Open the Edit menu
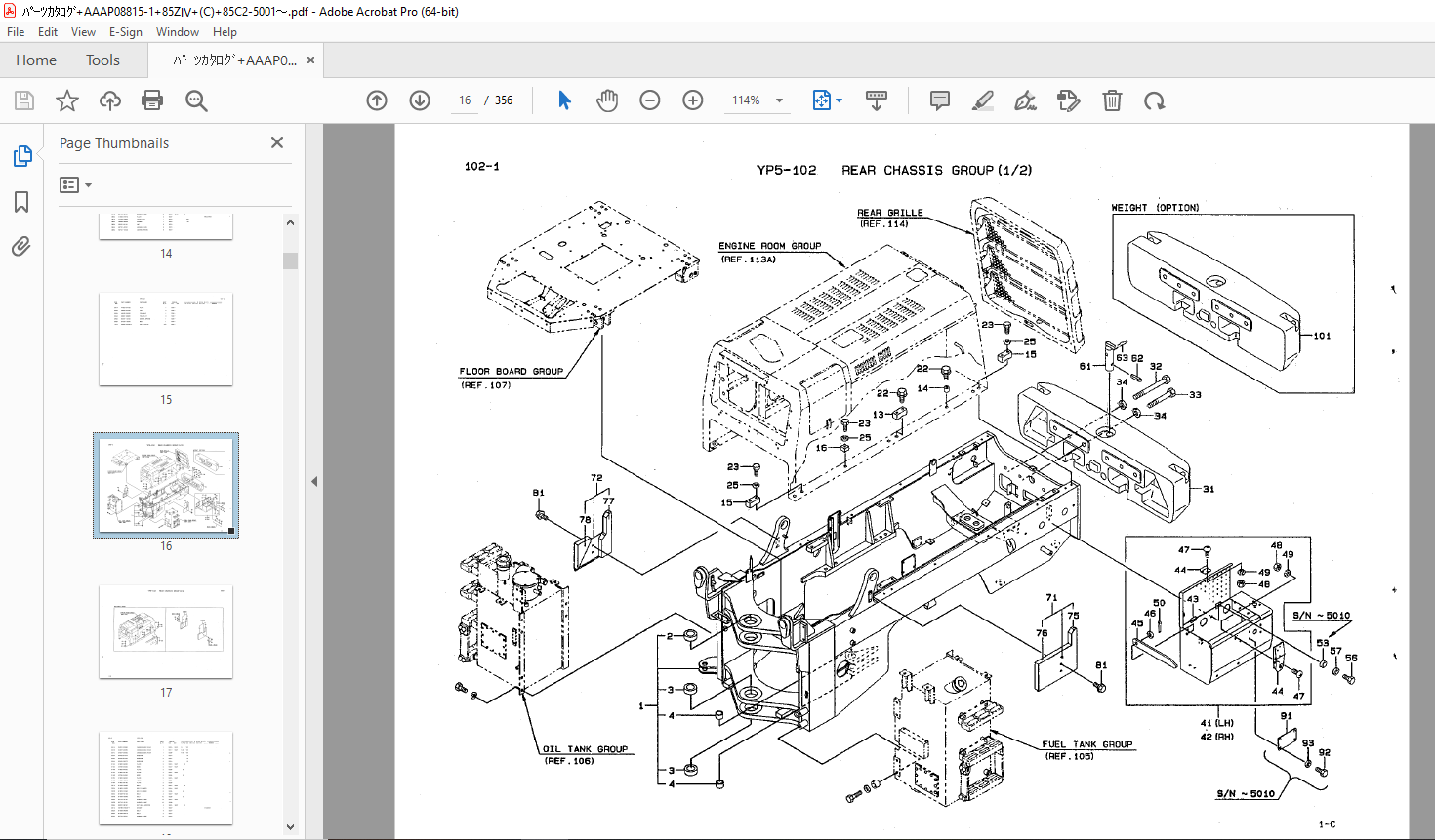1435x840 pixels. [x=48, y=32]
